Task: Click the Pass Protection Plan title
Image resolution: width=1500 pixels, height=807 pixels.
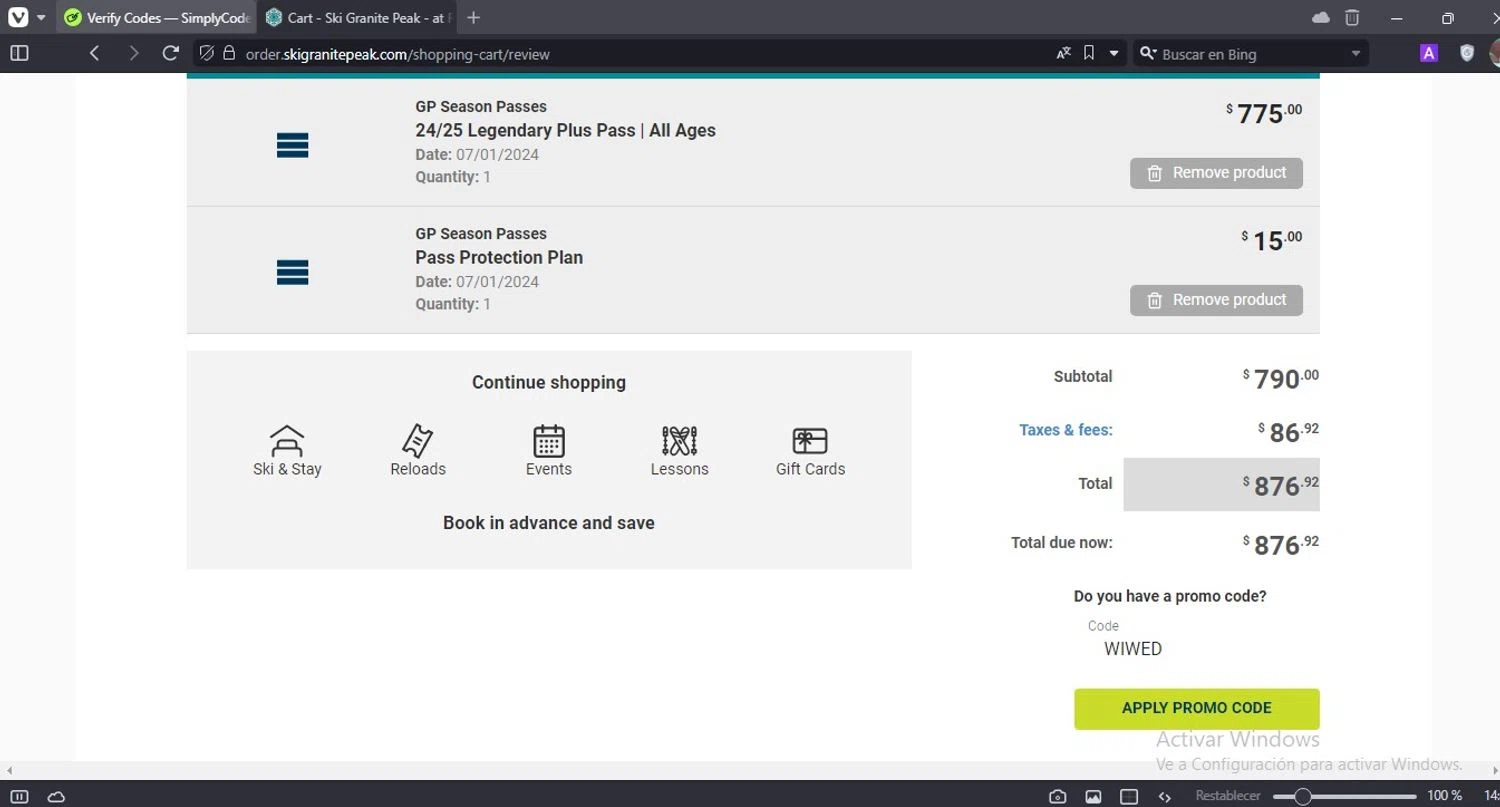Action: tap(499, 257)
